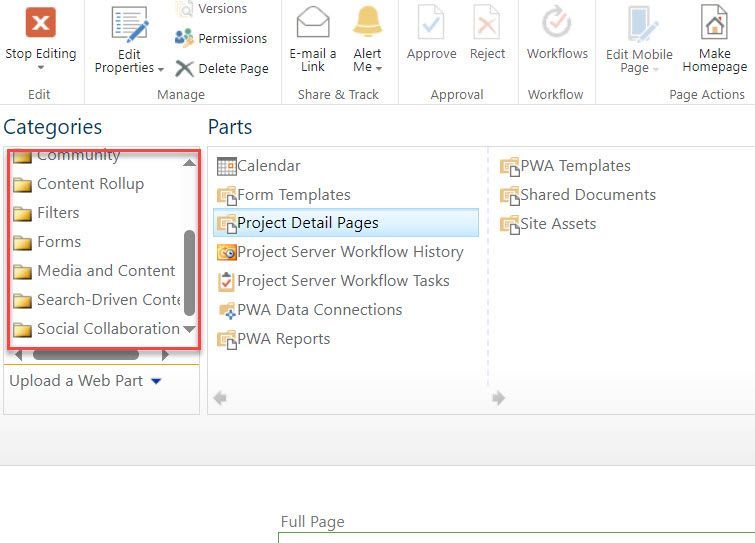Click the Site Assets library icon
755x543 pixels.
click(509, 225)
